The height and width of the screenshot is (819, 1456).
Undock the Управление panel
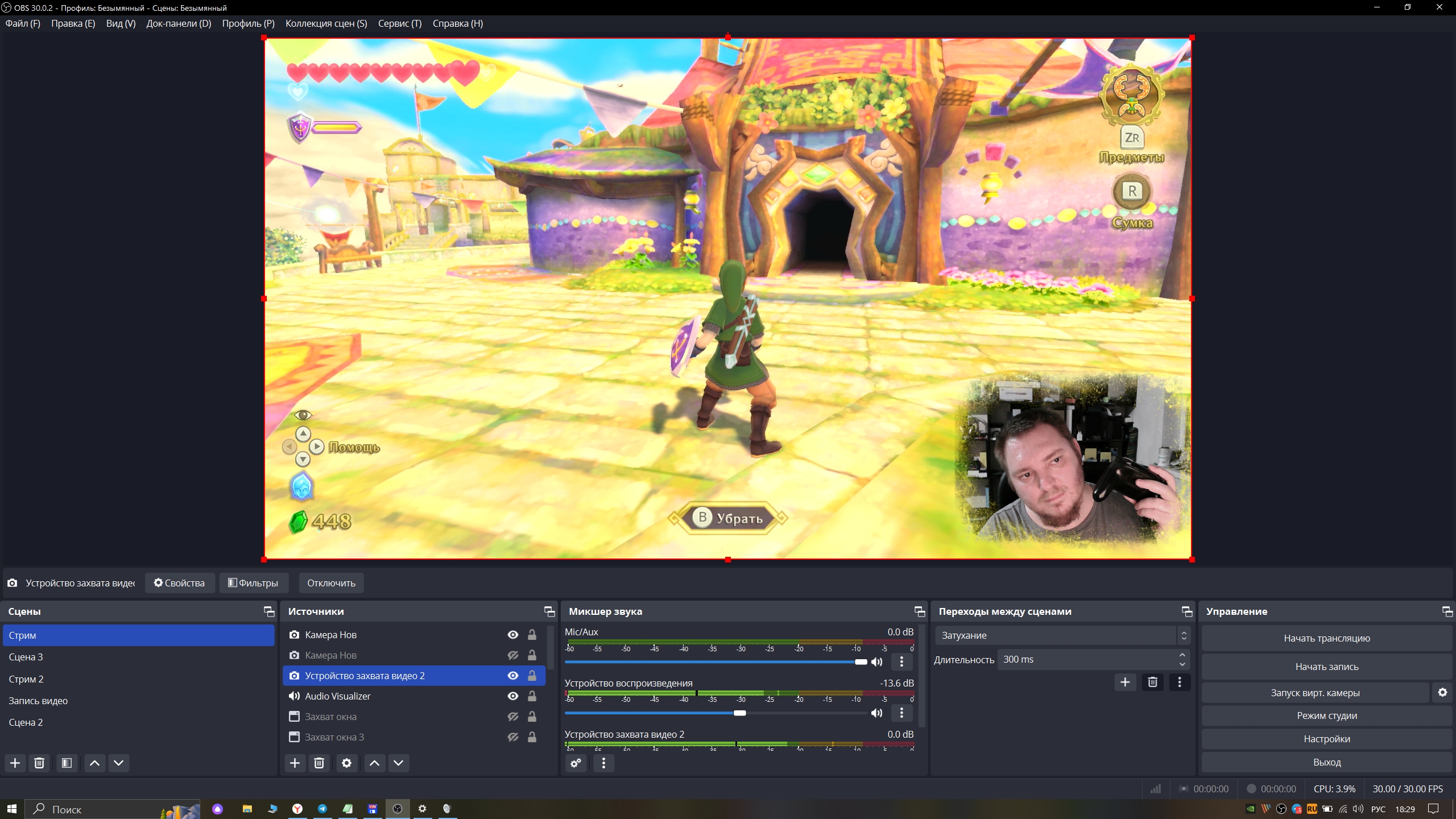(1447, 611)
